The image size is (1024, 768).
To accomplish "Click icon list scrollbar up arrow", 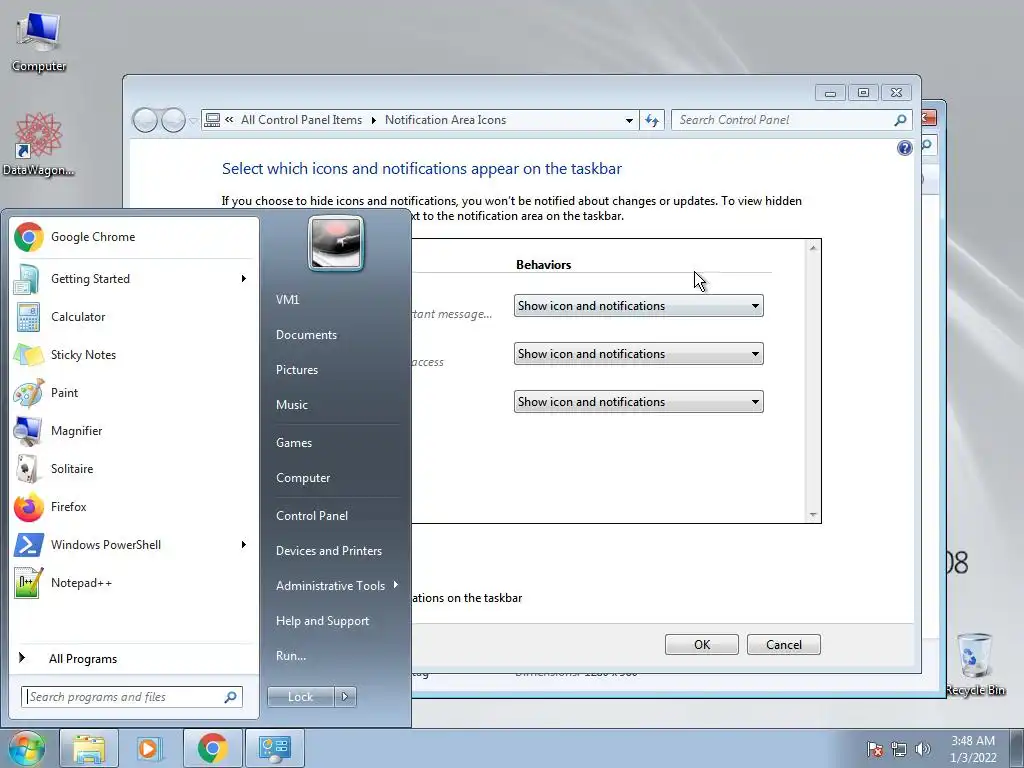I will coord(813,248).
